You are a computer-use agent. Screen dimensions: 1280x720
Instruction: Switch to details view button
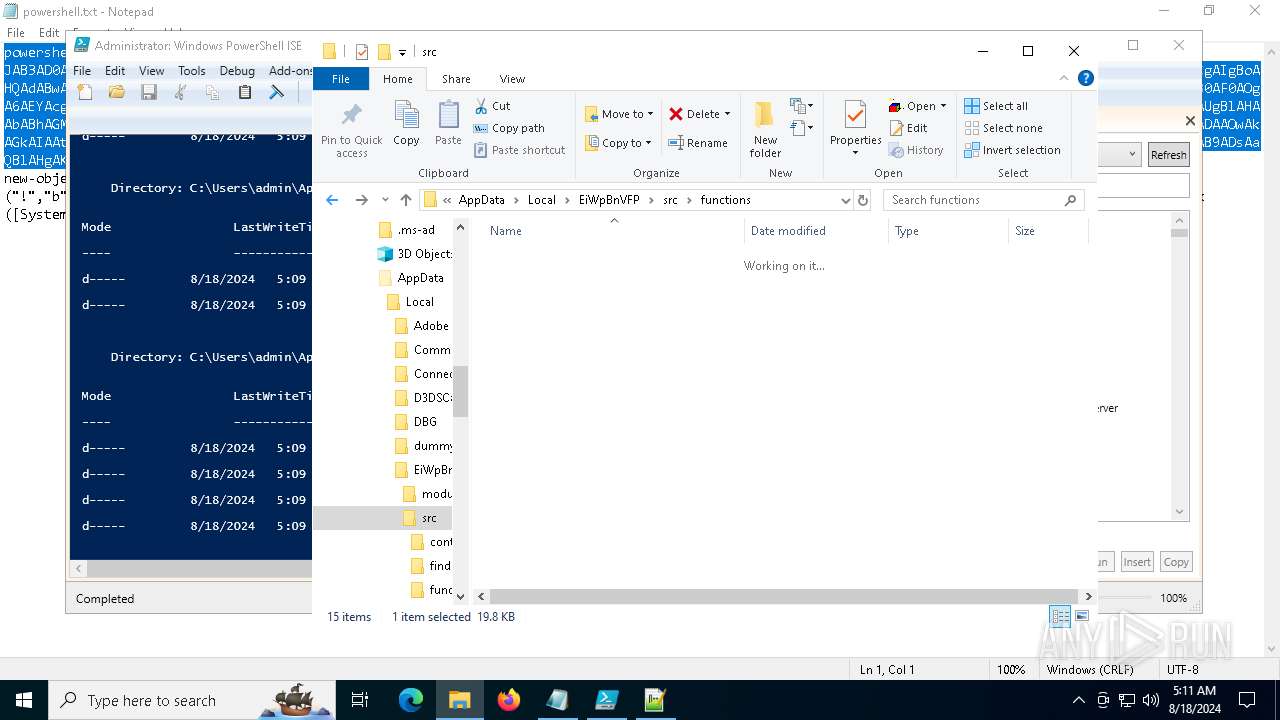pos(1060,616)
